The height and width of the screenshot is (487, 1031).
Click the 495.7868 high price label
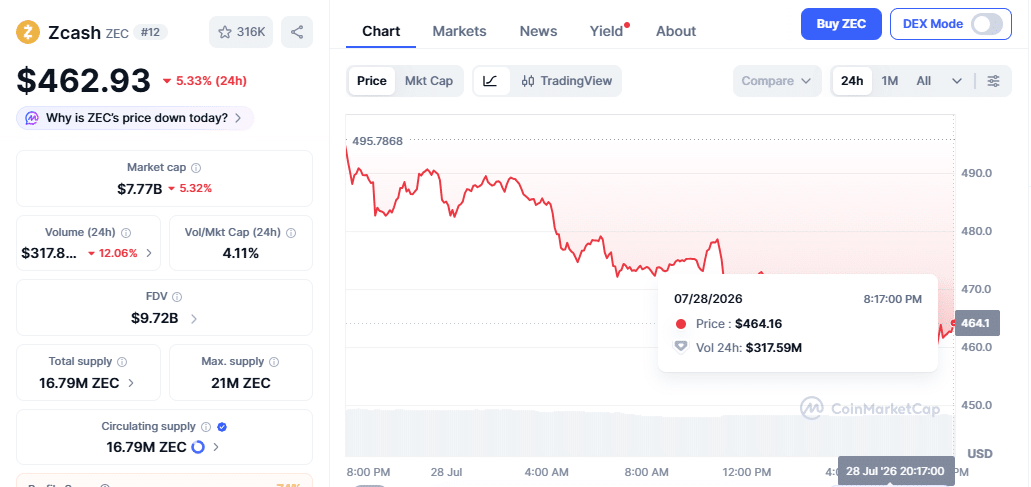click(377, 141)
